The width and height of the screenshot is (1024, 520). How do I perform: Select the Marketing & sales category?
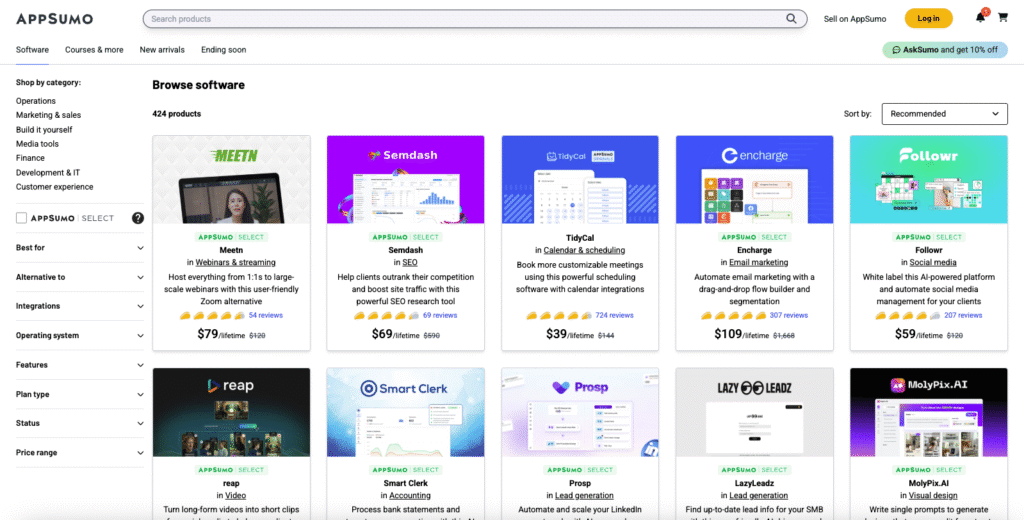tap(48, 115)
